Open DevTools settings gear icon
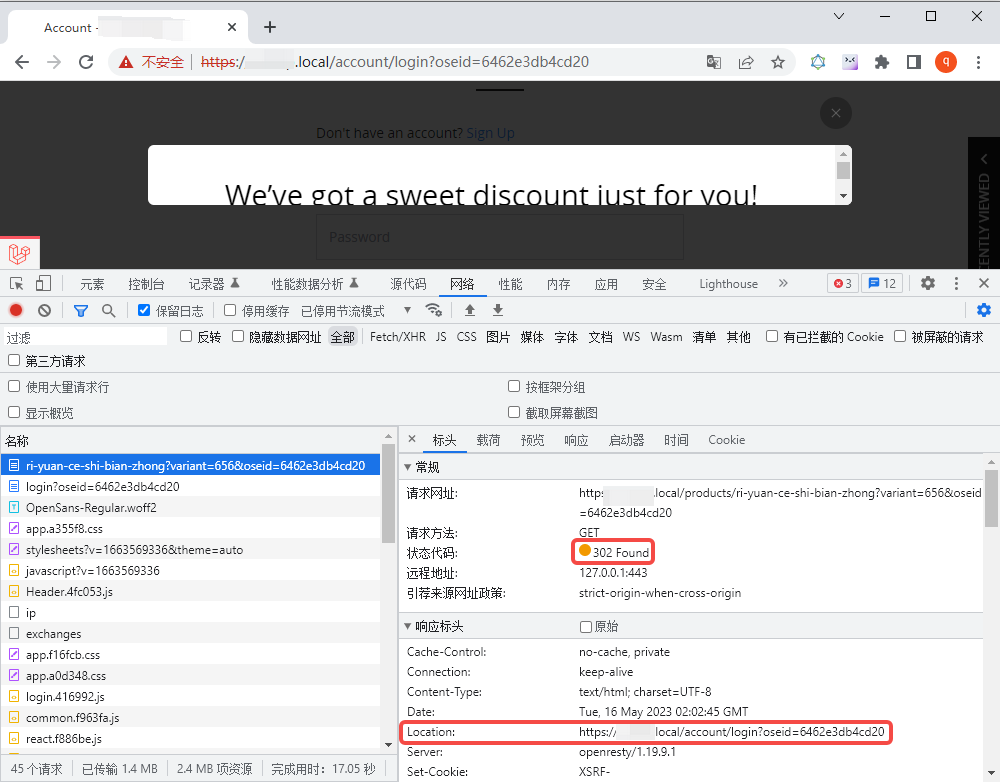 (x=928, y=283)
